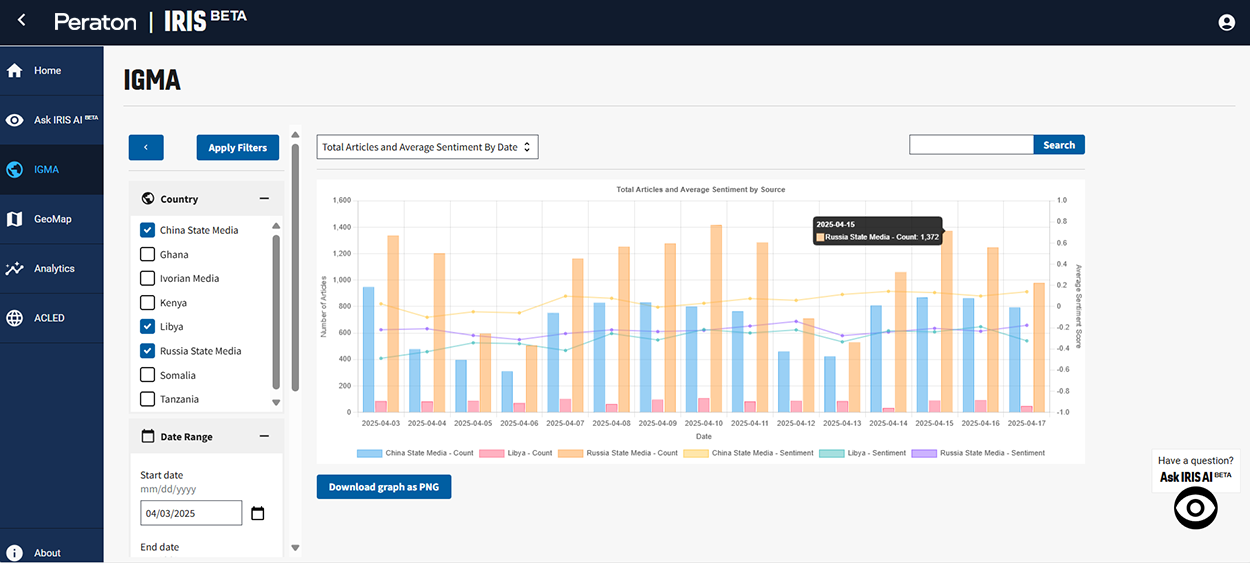
Task: Open the Ask IRIS AI eye icon widget
Action: point(1195,509)
